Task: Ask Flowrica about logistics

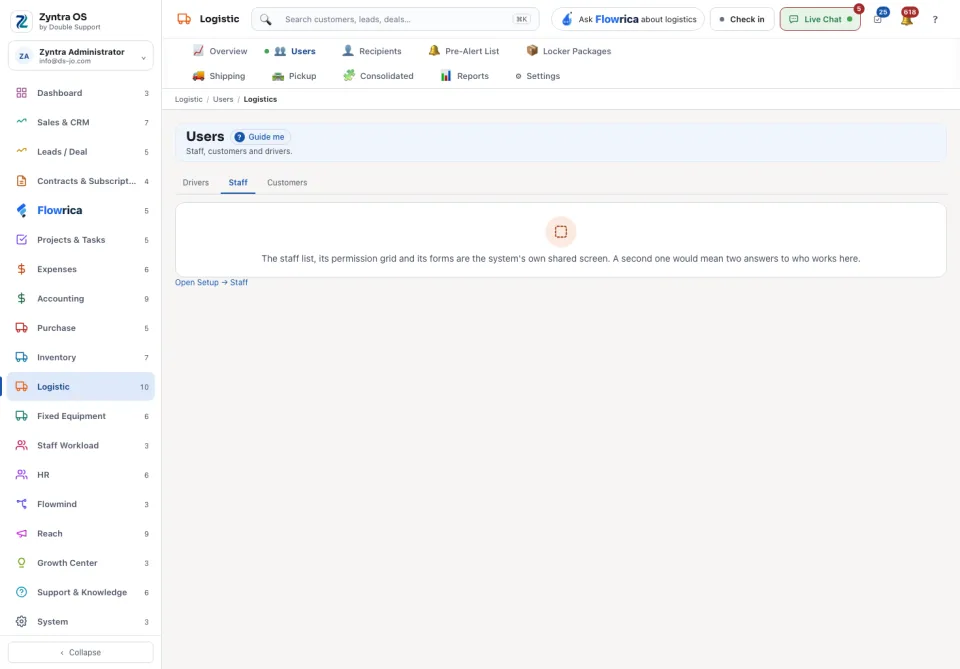Action: 628,20
